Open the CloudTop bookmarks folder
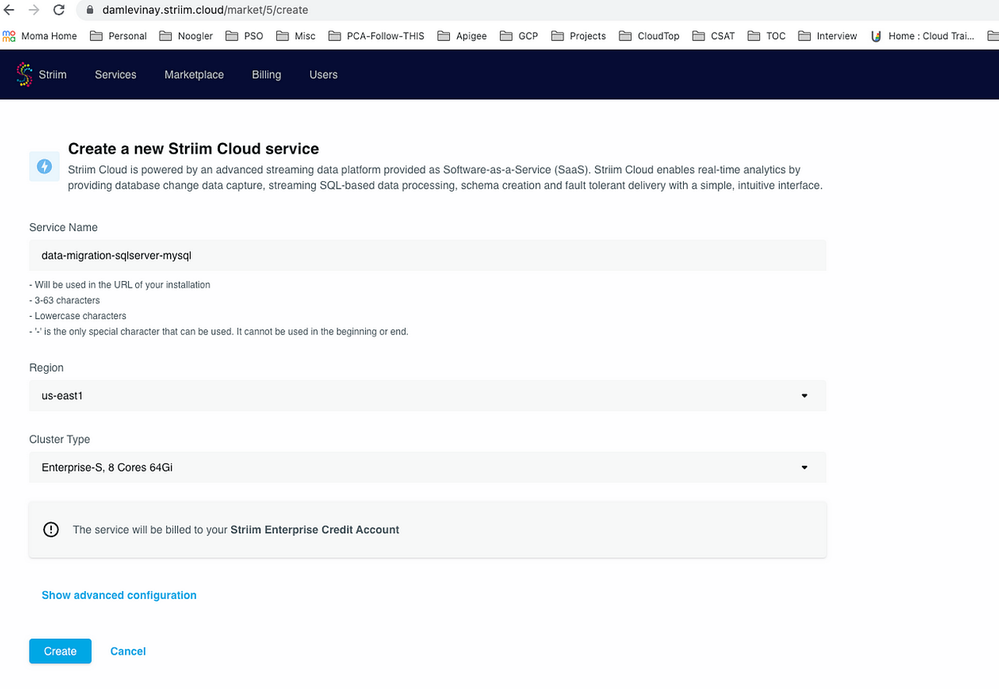999x689 pixels. pyautogui.click(x=649, y=36)
